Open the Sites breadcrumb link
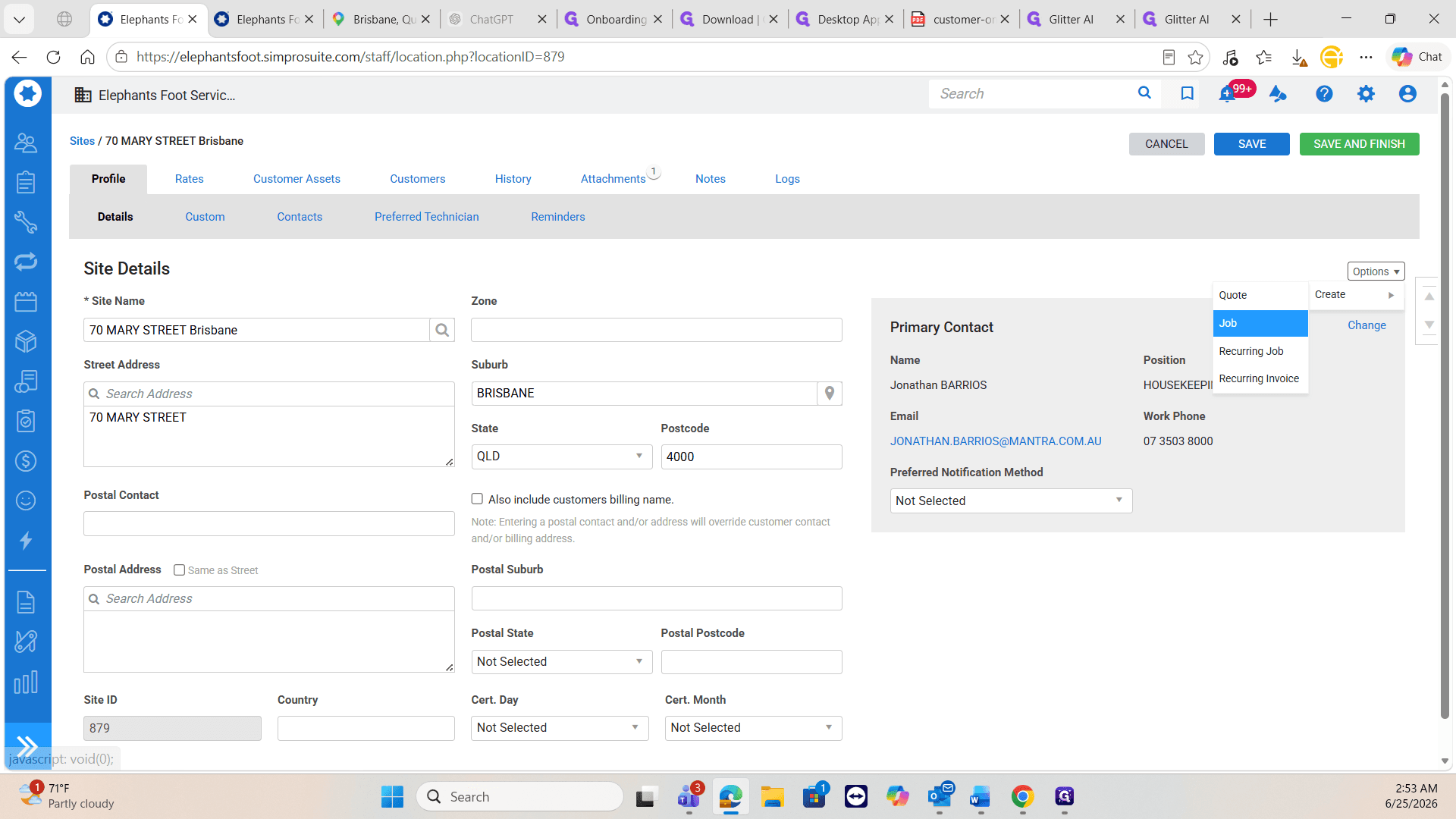Image resolution: width=1456 pixels, height=819 pixels. 82,141
